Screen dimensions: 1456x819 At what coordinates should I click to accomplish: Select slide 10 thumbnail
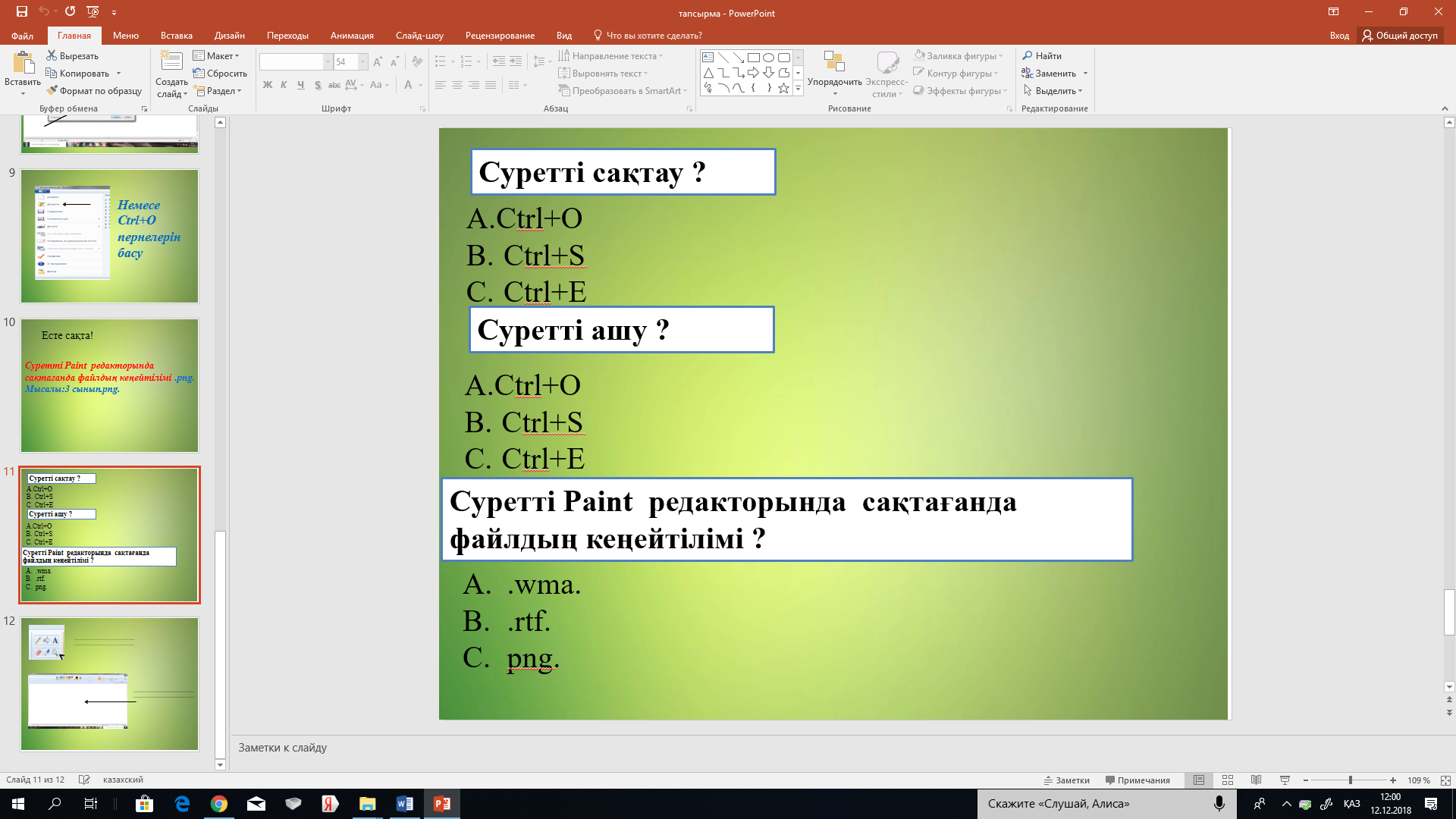point(109,385)
